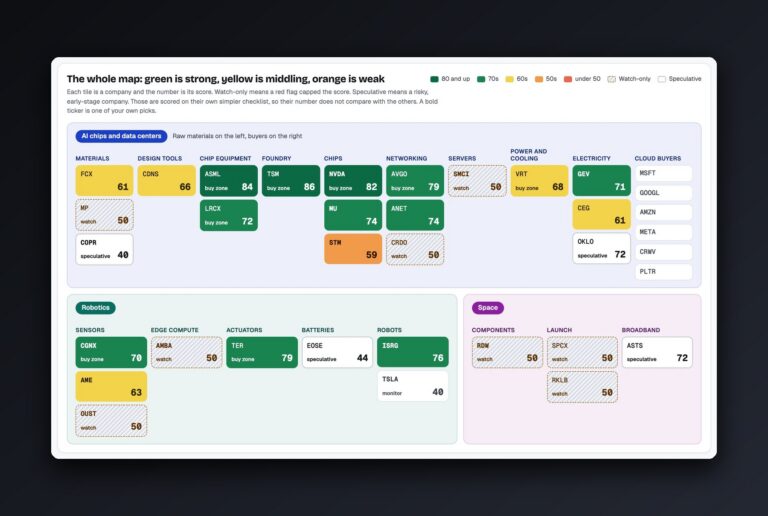768x516 pixels.
Task: Click the '80 and up' legend swatch
Action: pos(434,79)
